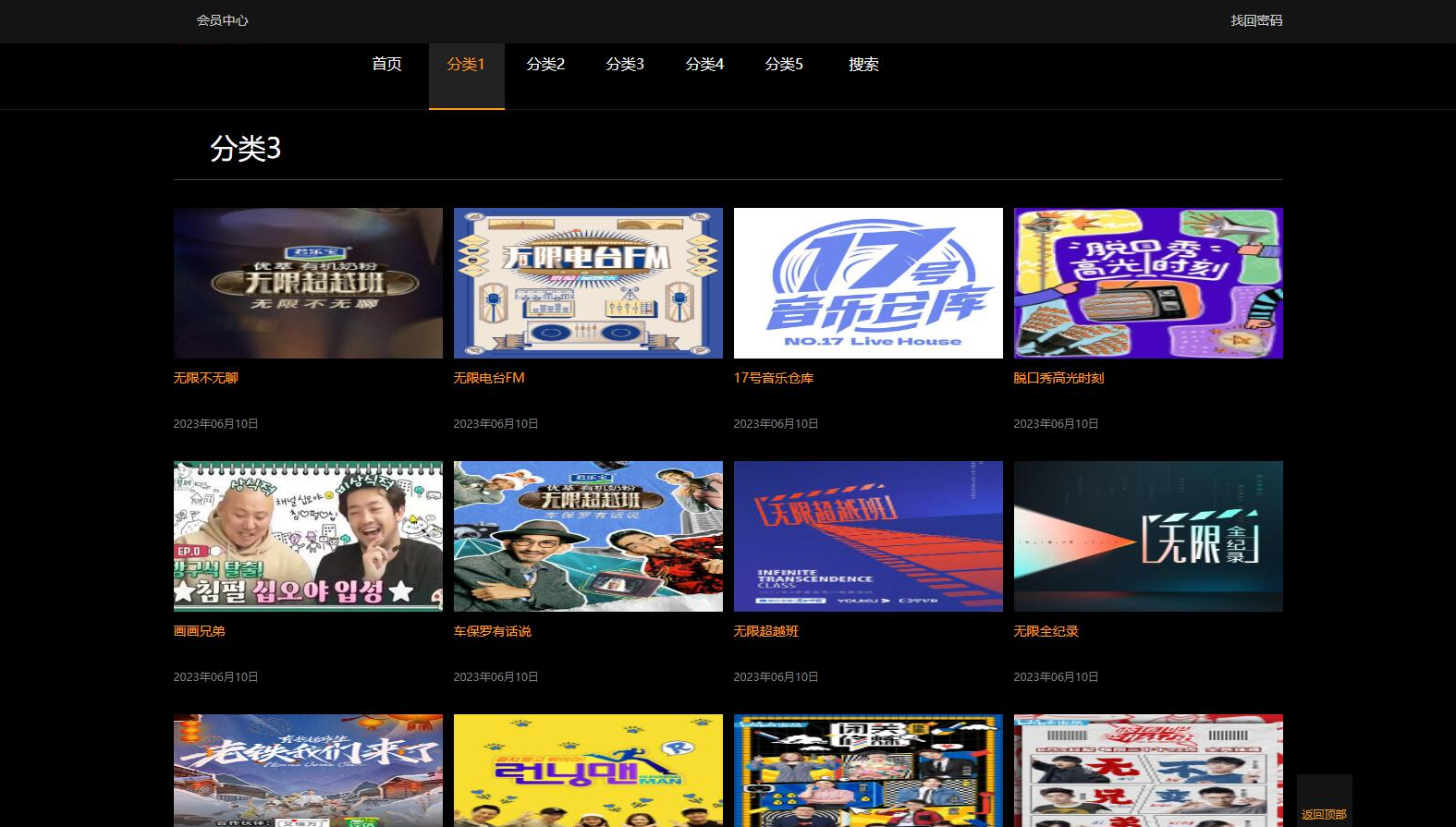1456x827 pixels.
Task: Open the yellow Running Man thumbnail
Action: tap(588, 771)
